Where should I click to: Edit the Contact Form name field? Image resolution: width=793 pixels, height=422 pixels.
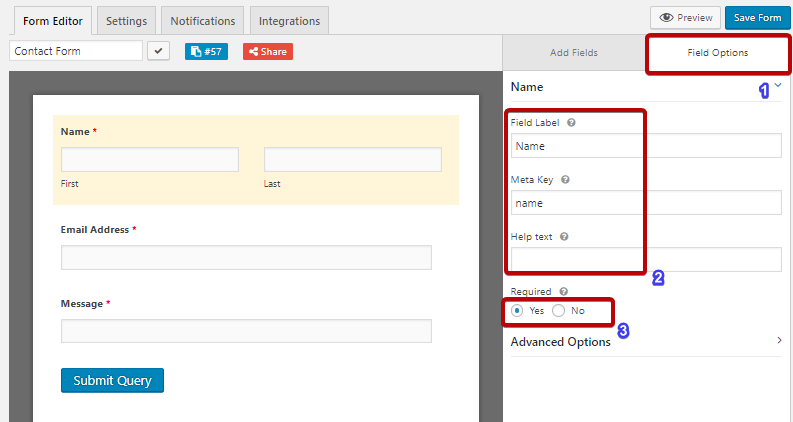[76, 51]
